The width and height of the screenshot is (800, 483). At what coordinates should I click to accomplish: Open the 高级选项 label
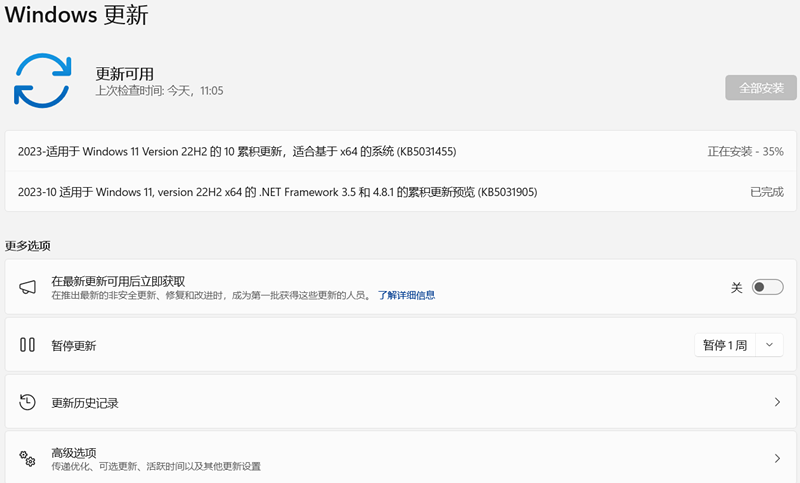(x=73, y=452)
